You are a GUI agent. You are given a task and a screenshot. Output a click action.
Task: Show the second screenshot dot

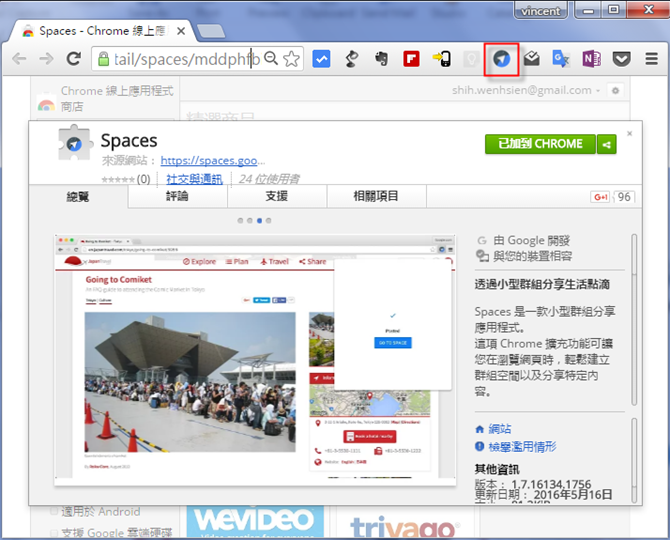pyautogui.click(x=250, y=221)
